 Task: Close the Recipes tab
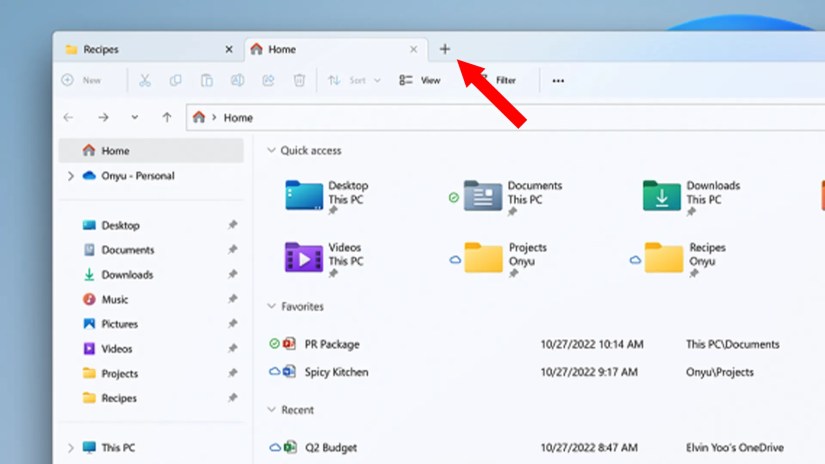click(229, 49)
